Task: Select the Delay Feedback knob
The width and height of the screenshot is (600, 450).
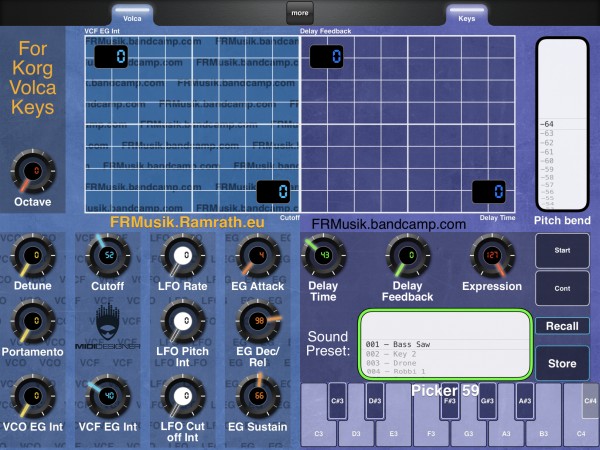Action: tap(408, 255)
